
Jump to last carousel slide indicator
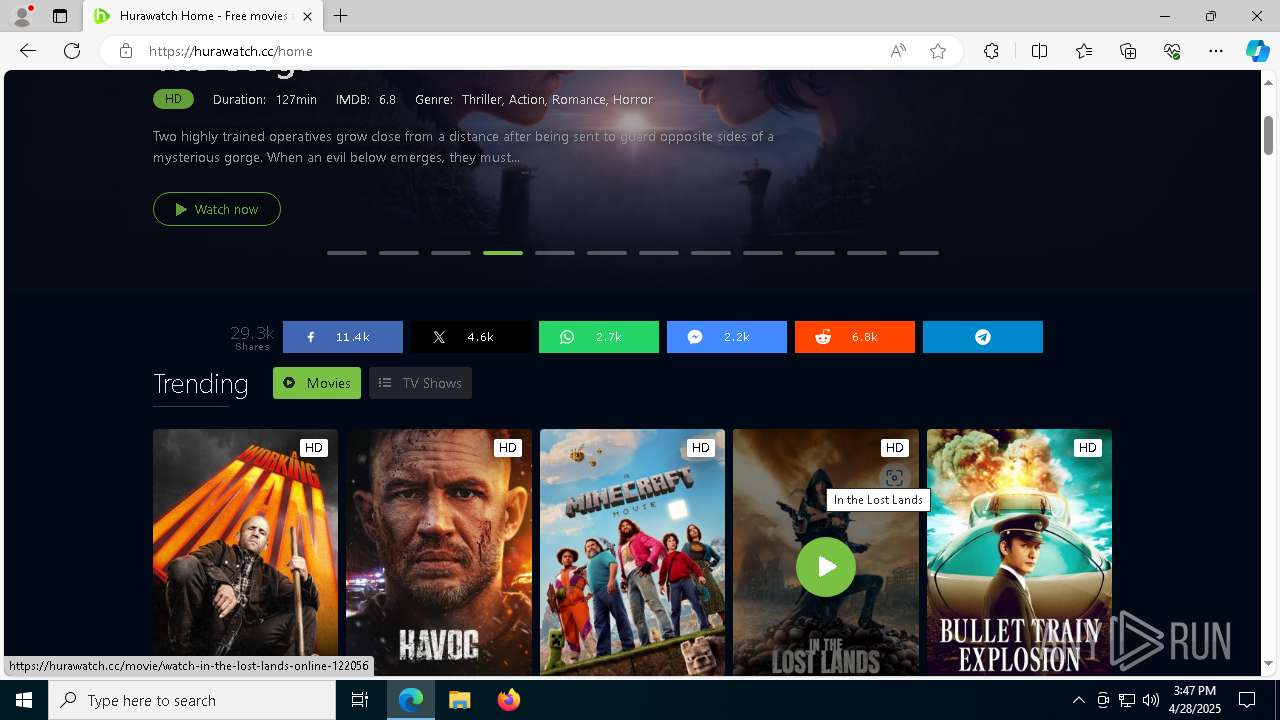coord(919,253)
